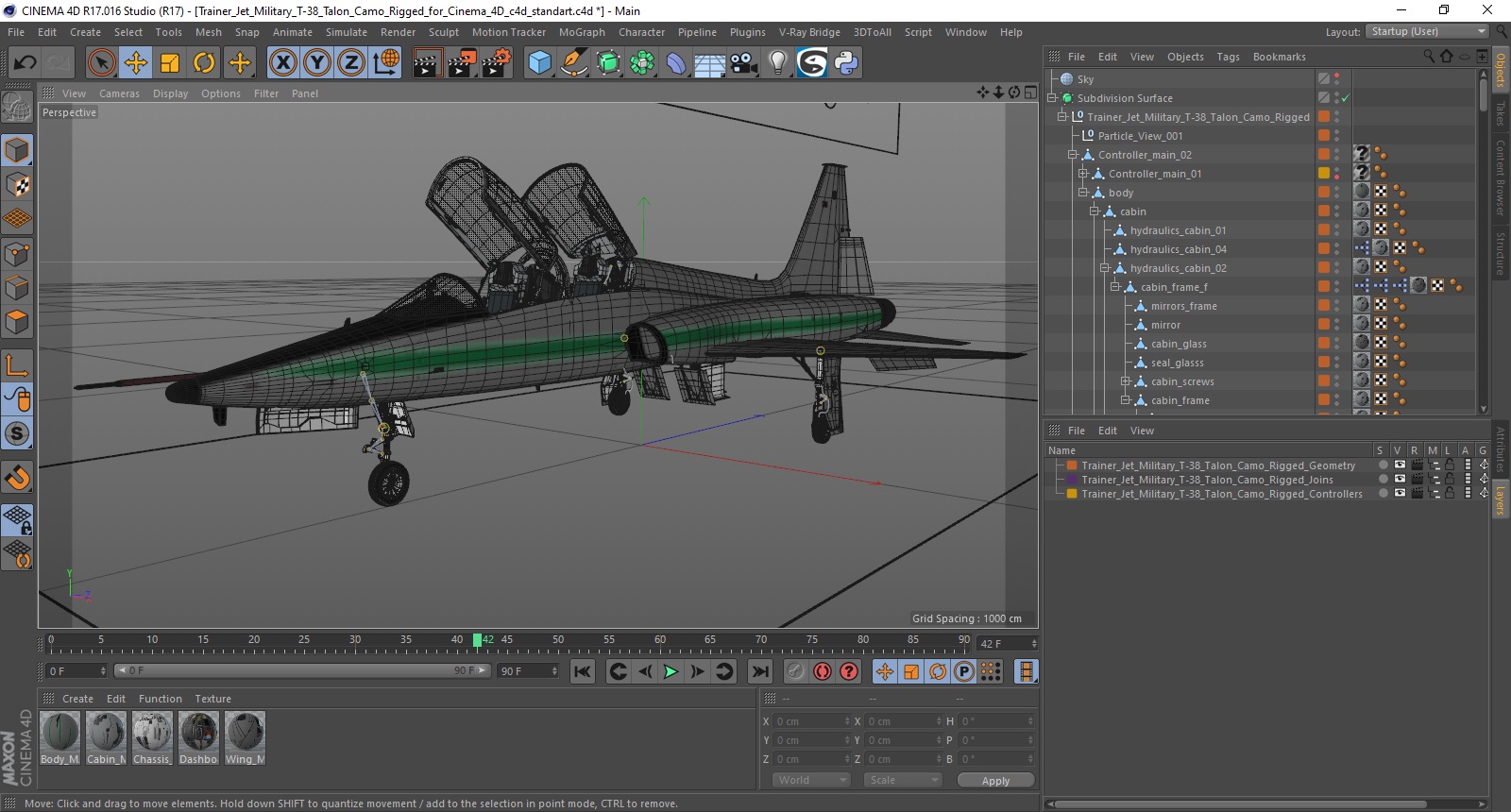
Task: Toggle Sky object visibility dots
Action: pos(1336,79)
